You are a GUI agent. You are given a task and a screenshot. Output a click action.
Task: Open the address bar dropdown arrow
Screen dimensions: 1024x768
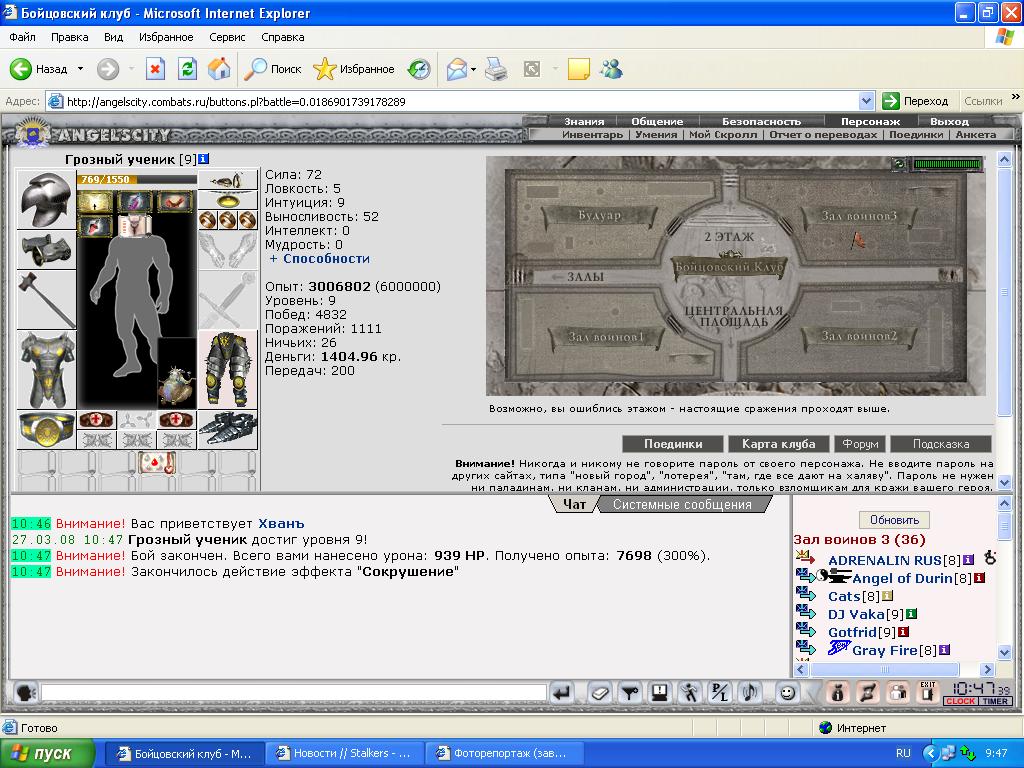tap(867, 101)
